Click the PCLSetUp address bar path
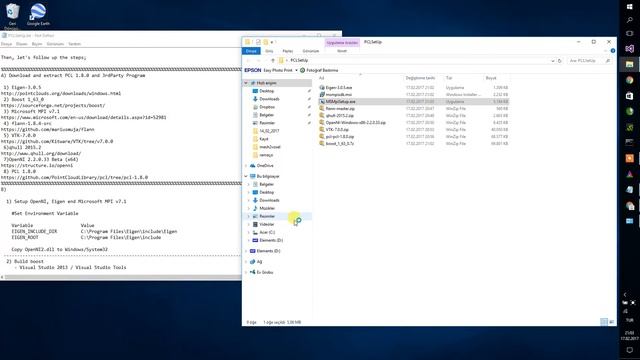Screen dimensions: 640x360 click(299, 60)
